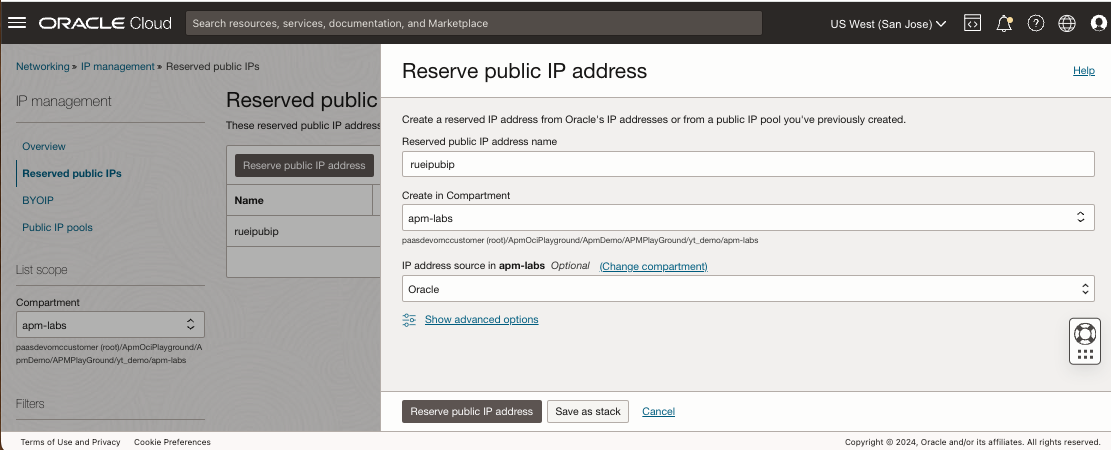Open the notifications bell

pos(1004,23)
